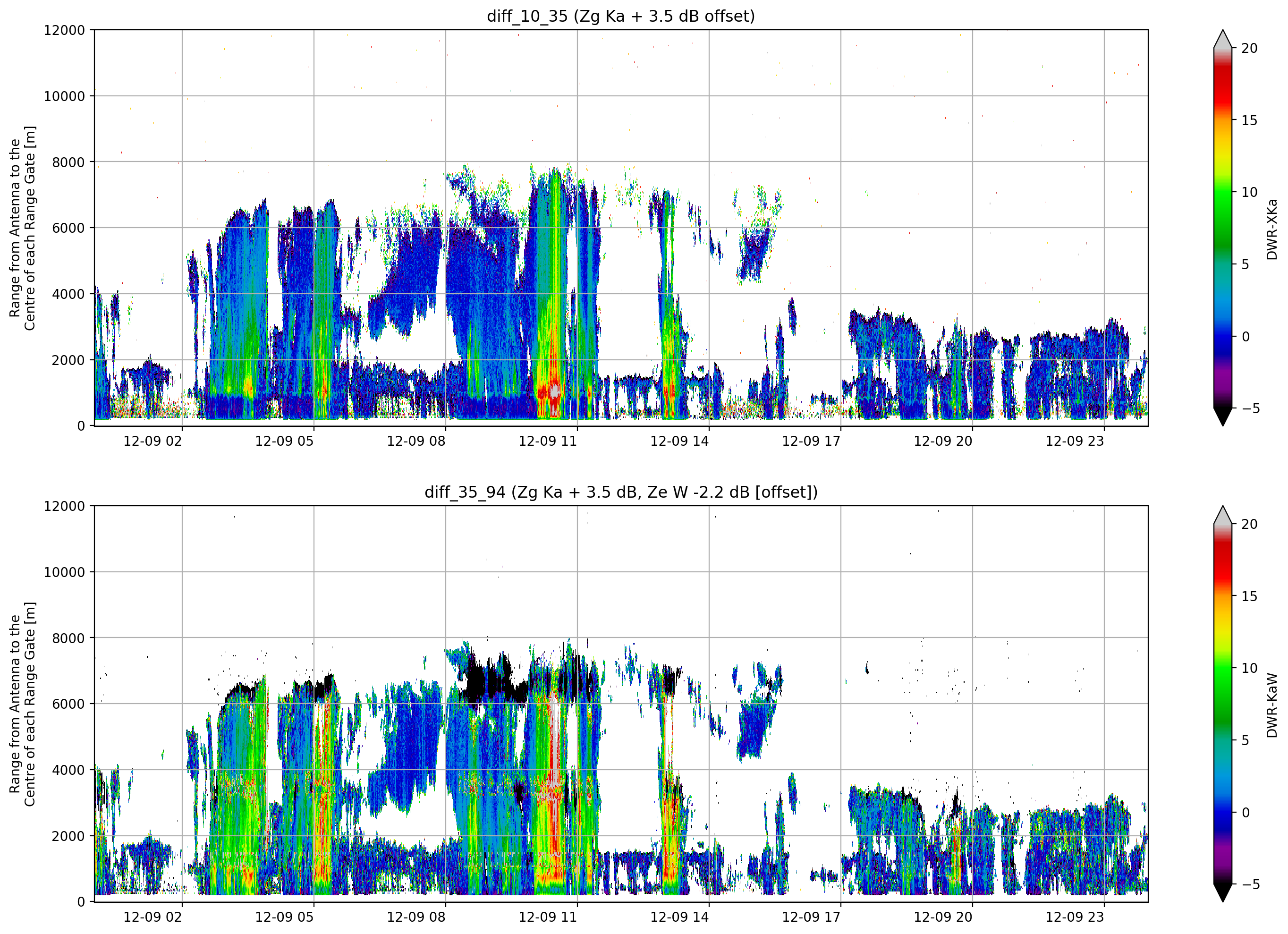Screen dimensions: 1288x934
Task: Click the 15 tick on top colorbar
Action: (1249, 120)
